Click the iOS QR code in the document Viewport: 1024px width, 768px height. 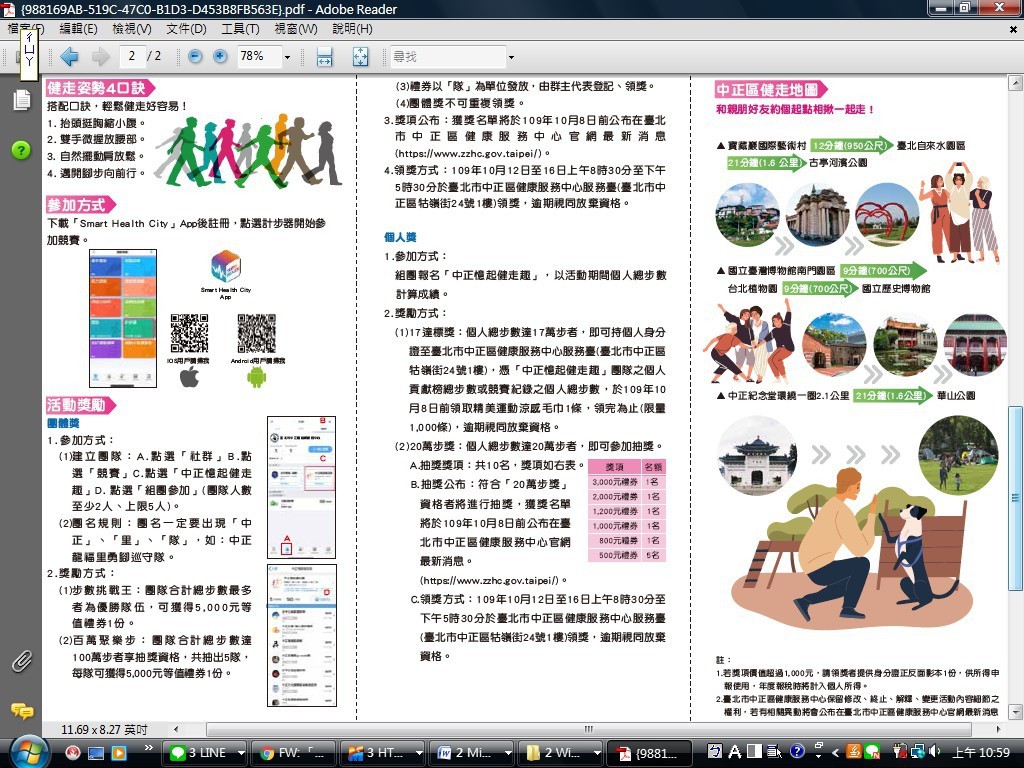(189, 333)
